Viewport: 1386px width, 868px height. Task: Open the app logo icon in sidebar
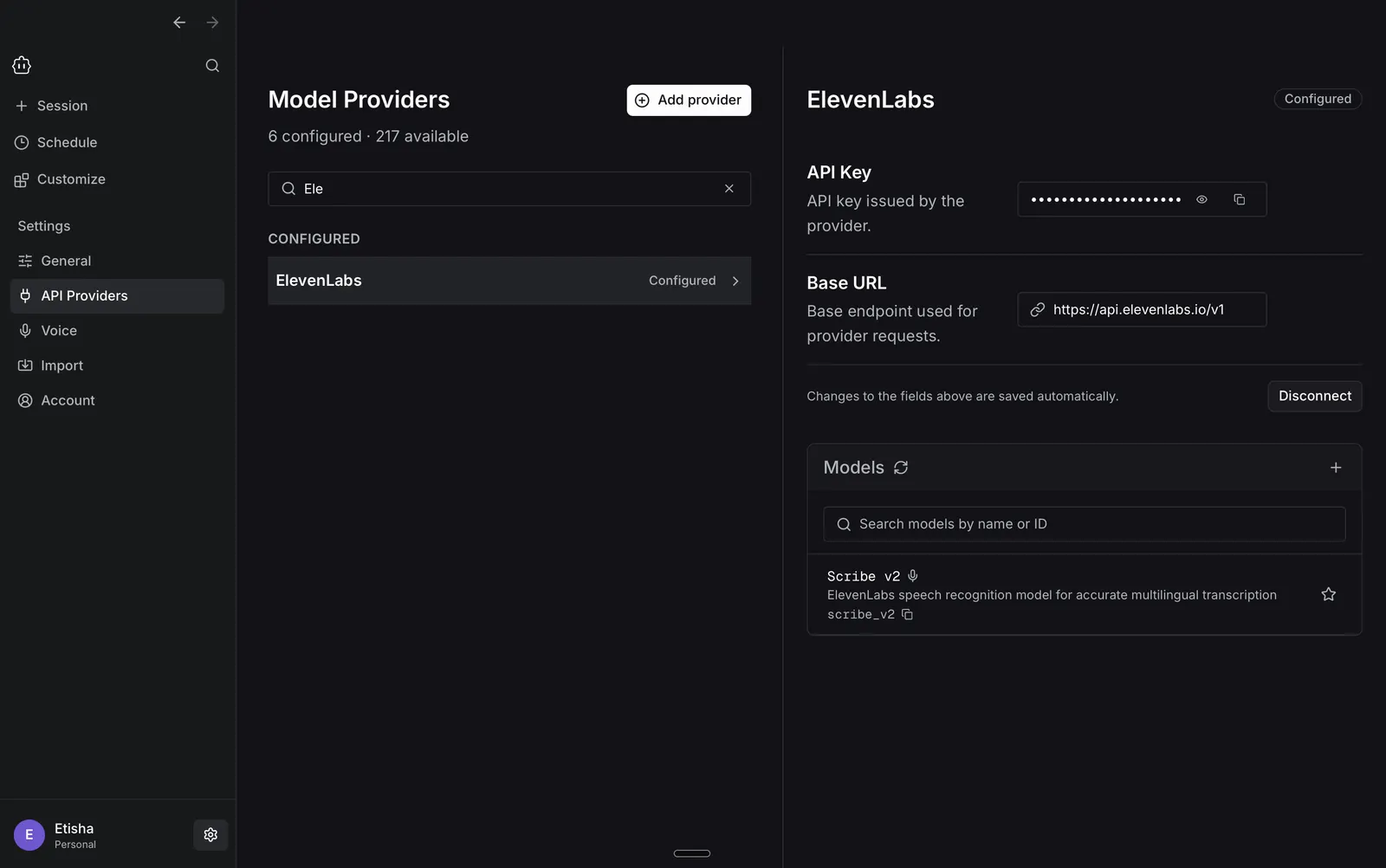coord(22,65)
